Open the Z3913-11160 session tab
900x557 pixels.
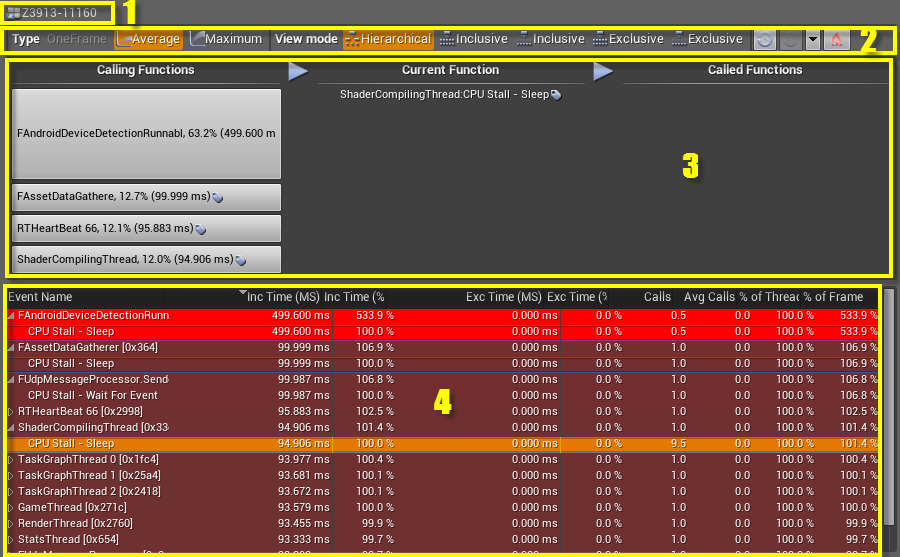(57, 13)
